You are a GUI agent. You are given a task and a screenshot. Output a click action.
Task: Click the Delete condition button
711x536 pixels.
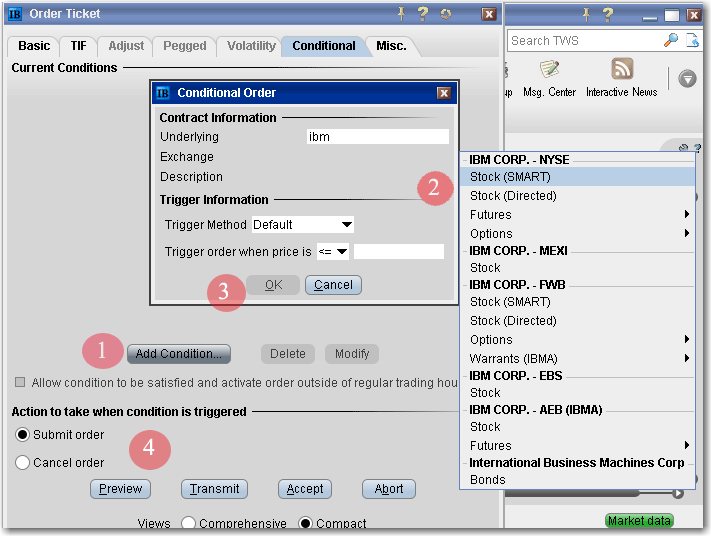[287, 354]
